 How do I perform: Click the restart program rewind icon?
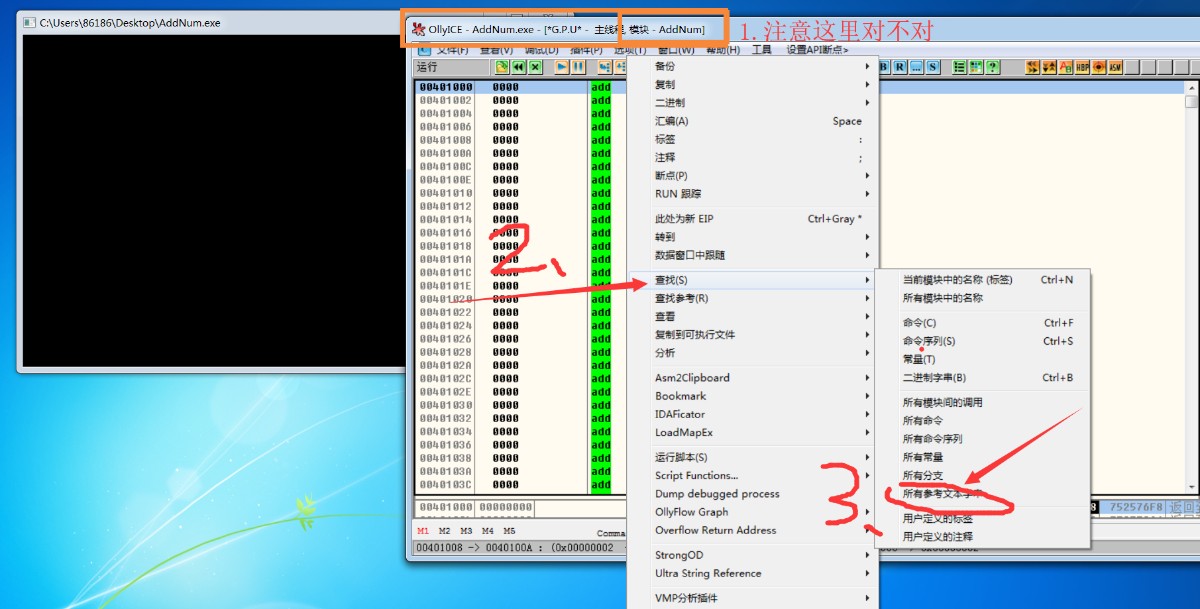point(519,67)
